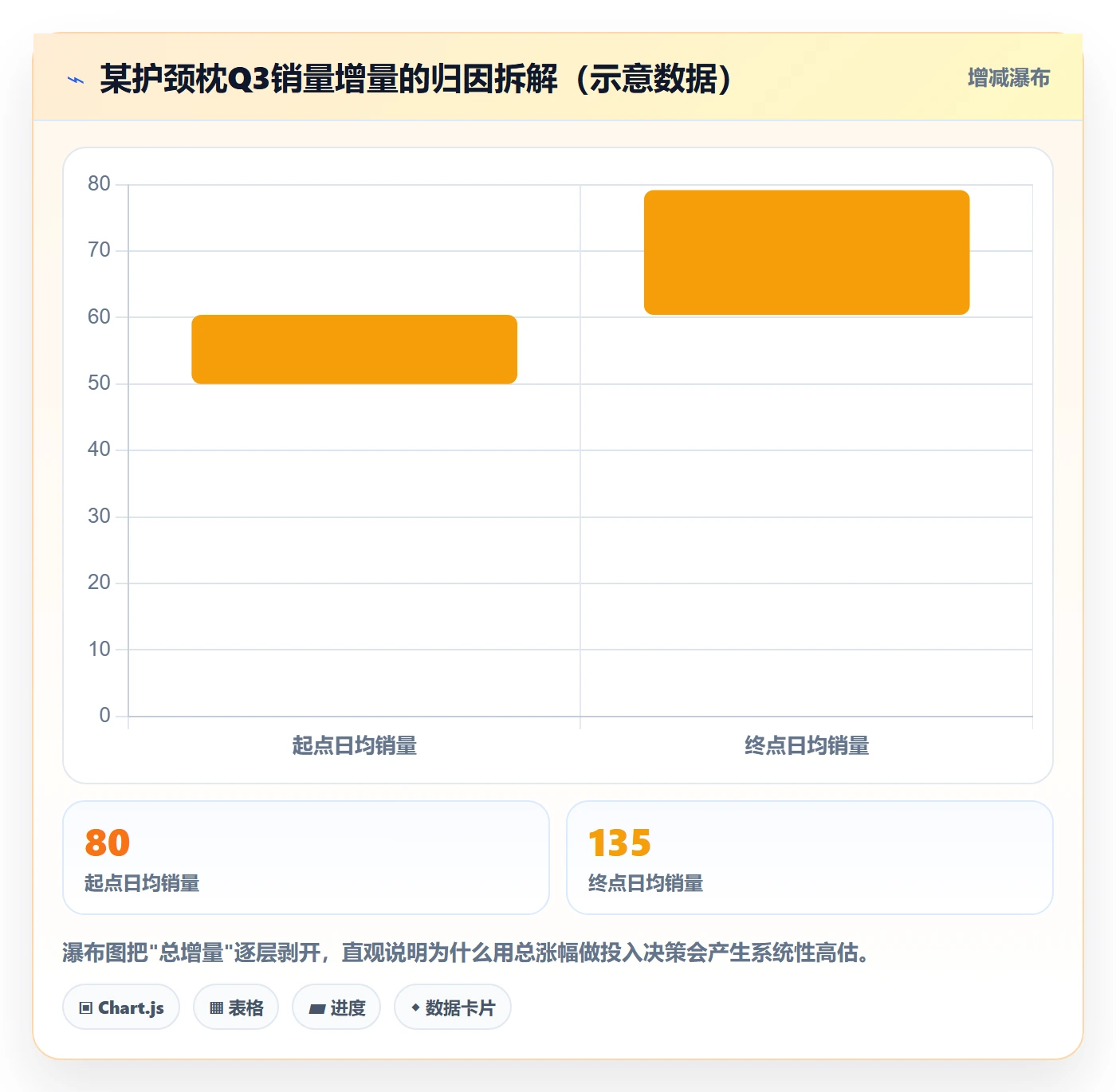The height and width of the screenshot is (1092, 1116).
Task: Click the diamond icon in 数据卡片 chip
Action: [415, 1008]
